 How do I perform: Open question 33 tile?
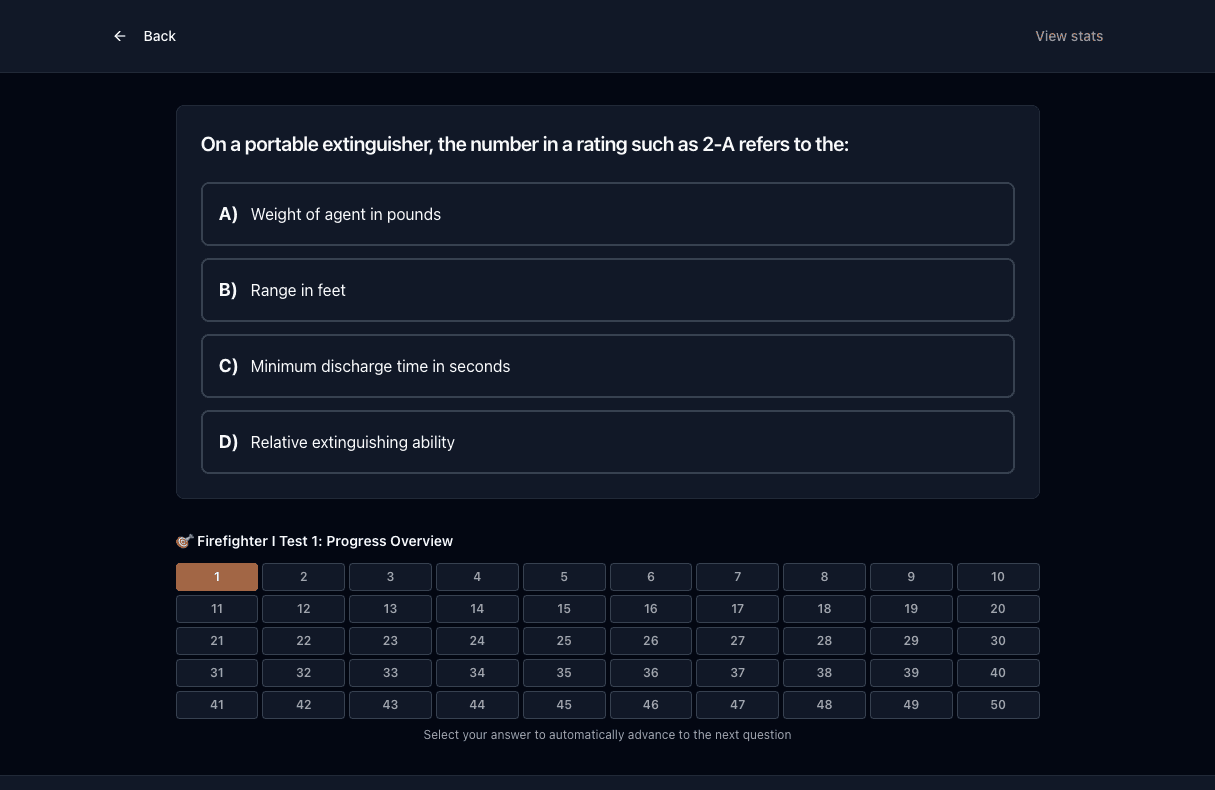coord(390,673)
